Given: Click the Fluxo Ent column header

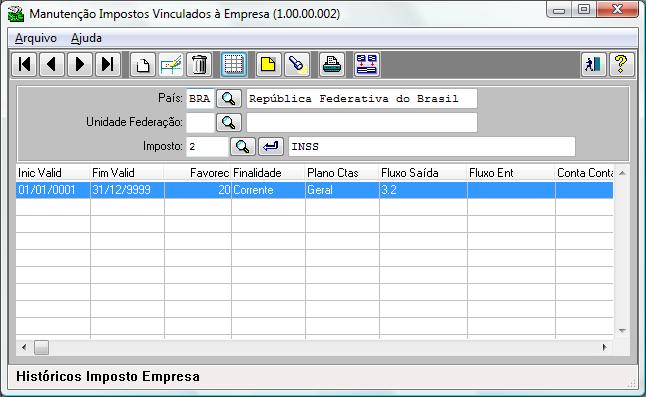Looking at the screenshot, I should coord(511,173).
